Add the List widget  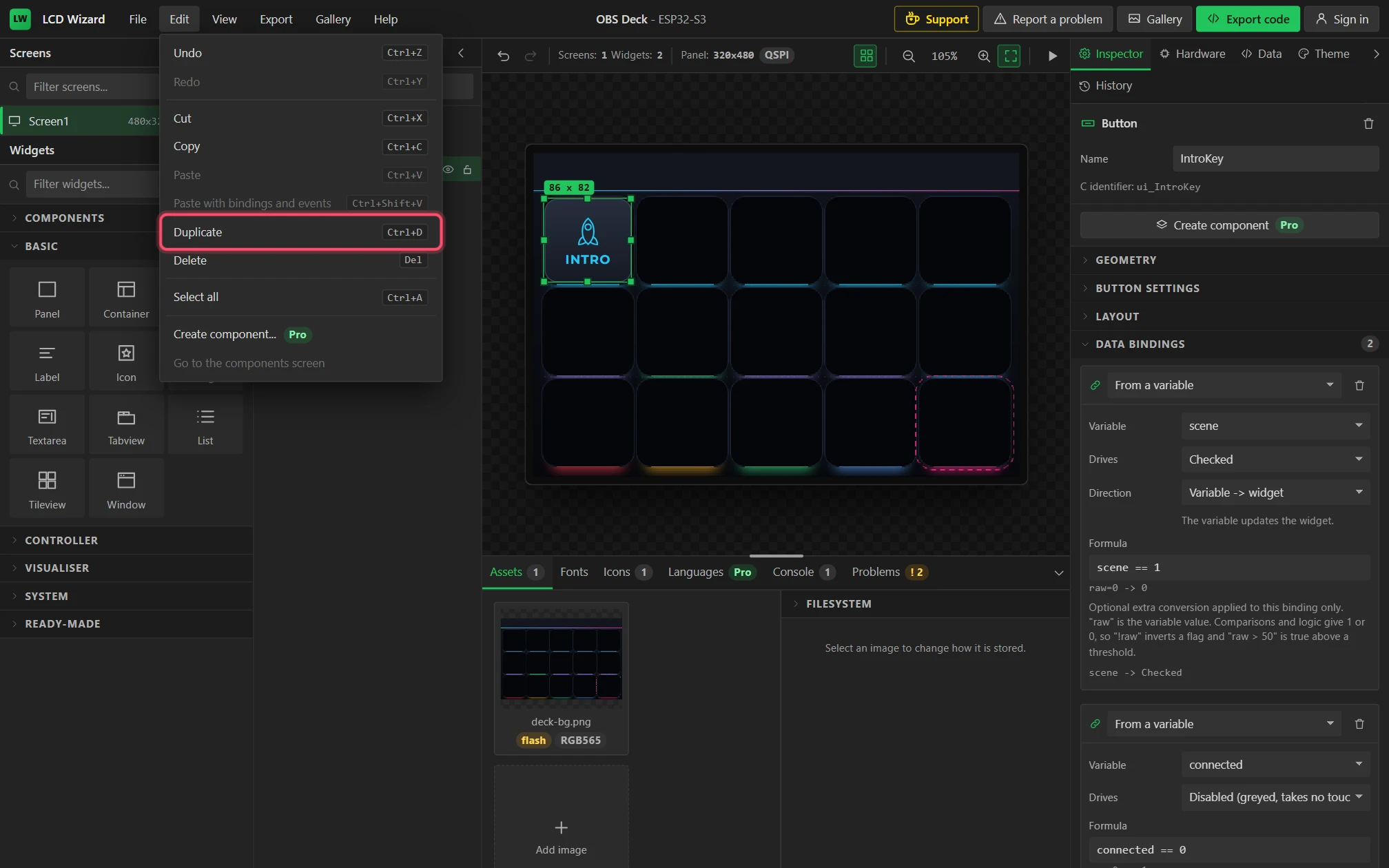205,425
